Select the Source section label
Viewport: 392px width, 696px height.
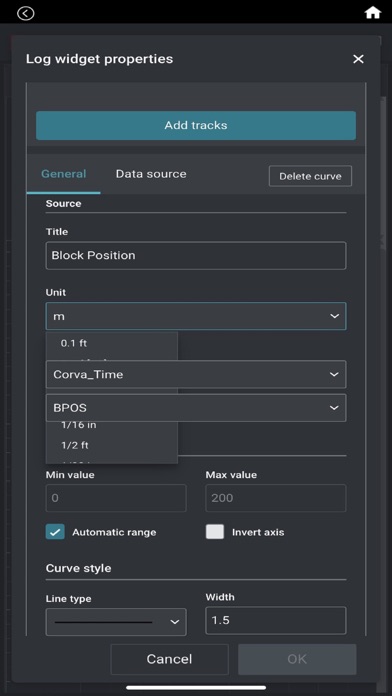(63, 204)
